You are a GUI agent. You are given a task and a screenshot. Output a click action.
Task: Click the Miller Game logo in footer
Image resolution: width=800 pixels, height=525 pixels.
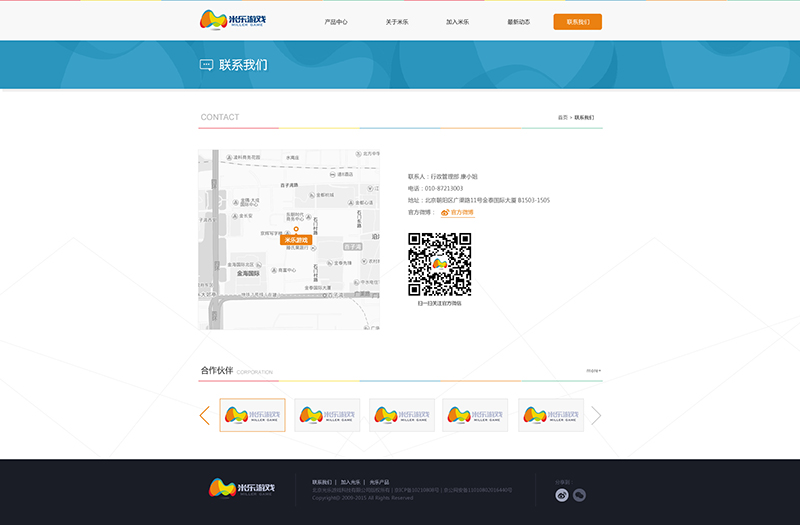[x=242, y=488]
